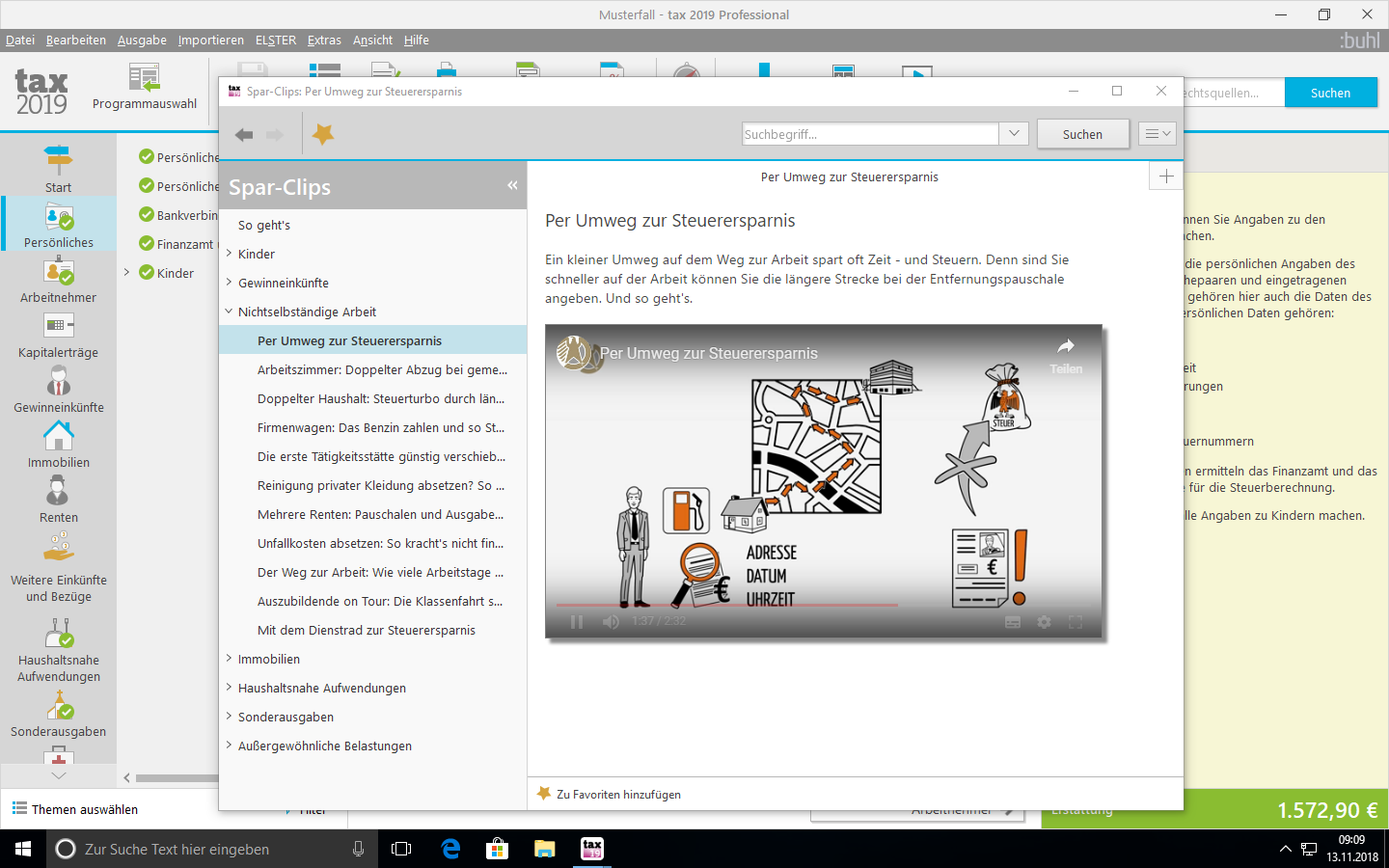Viewport: 1389px width, 868px height.
Task: Open Persönliches section in sidebar
Action: (x=58, y=224)
